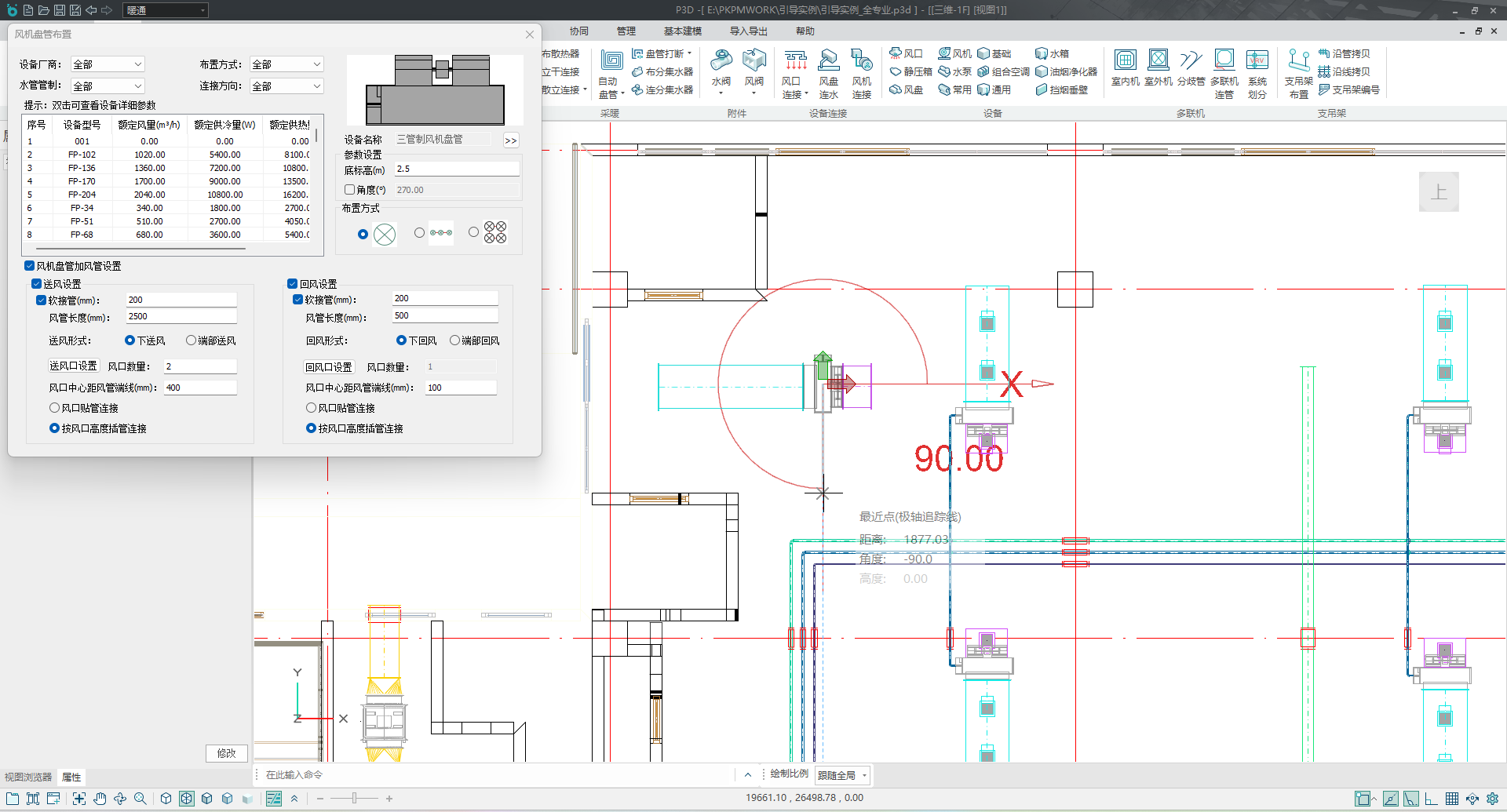Switch to the 导入导出 tab
The width and height of the screenshot is (1507, 812).
point(748,31)
